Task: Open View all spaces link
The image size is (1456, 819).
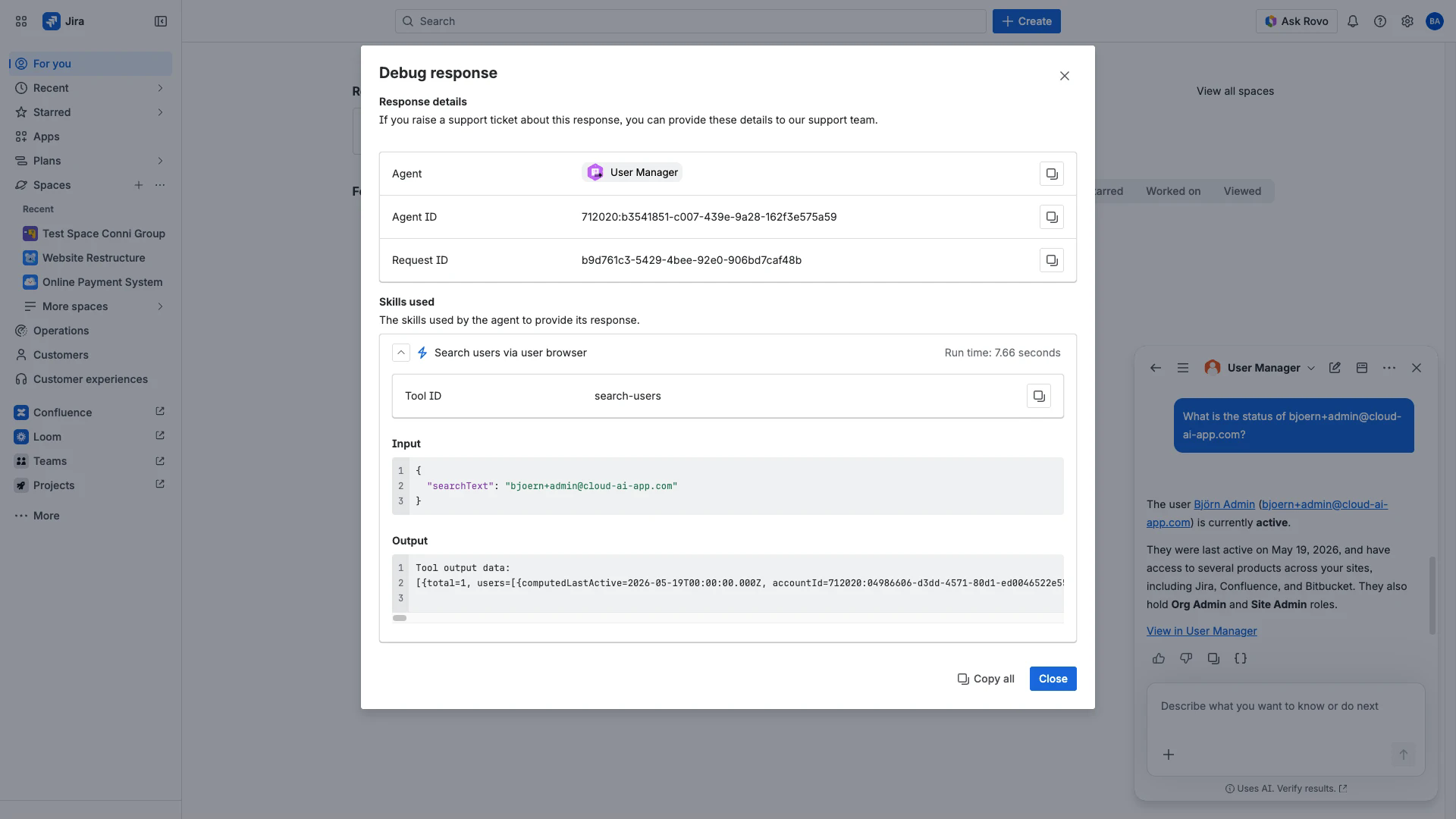Action: click(1235, 91)
